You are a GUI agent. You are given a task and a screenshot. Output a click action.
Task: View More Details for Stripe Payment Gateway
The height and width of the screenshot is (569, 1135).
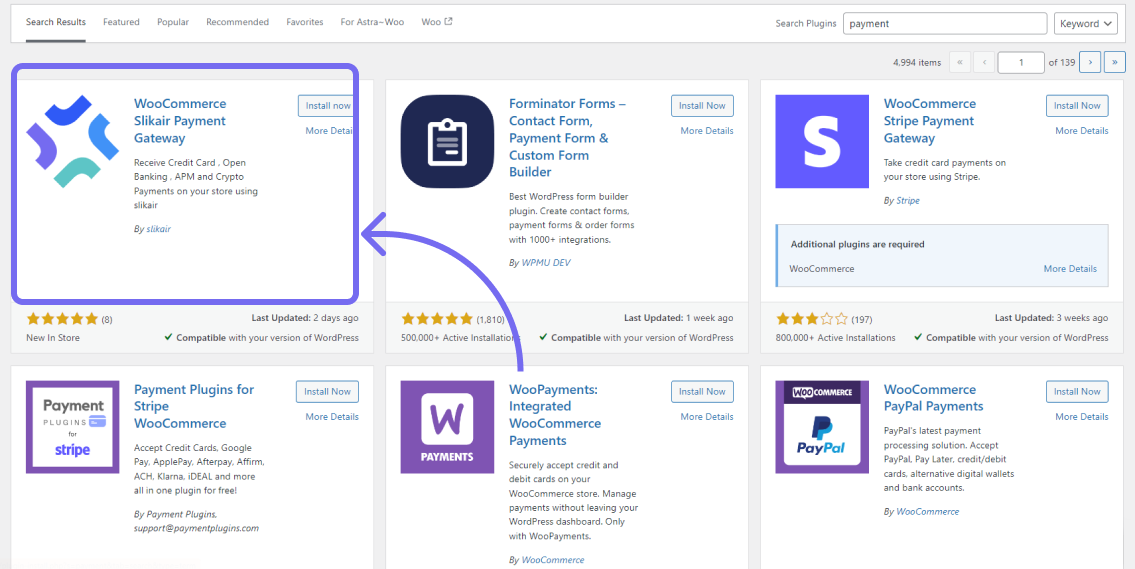click(1081, 131)
